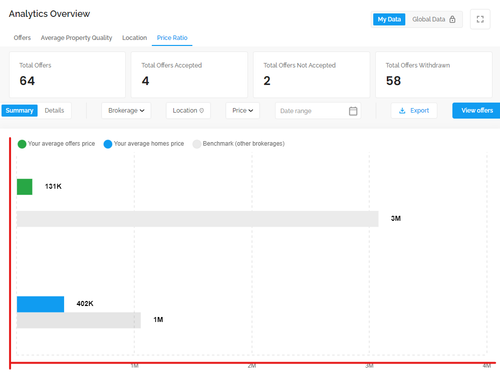Click the Total Offers Accepted value 4

pos(145,81)
